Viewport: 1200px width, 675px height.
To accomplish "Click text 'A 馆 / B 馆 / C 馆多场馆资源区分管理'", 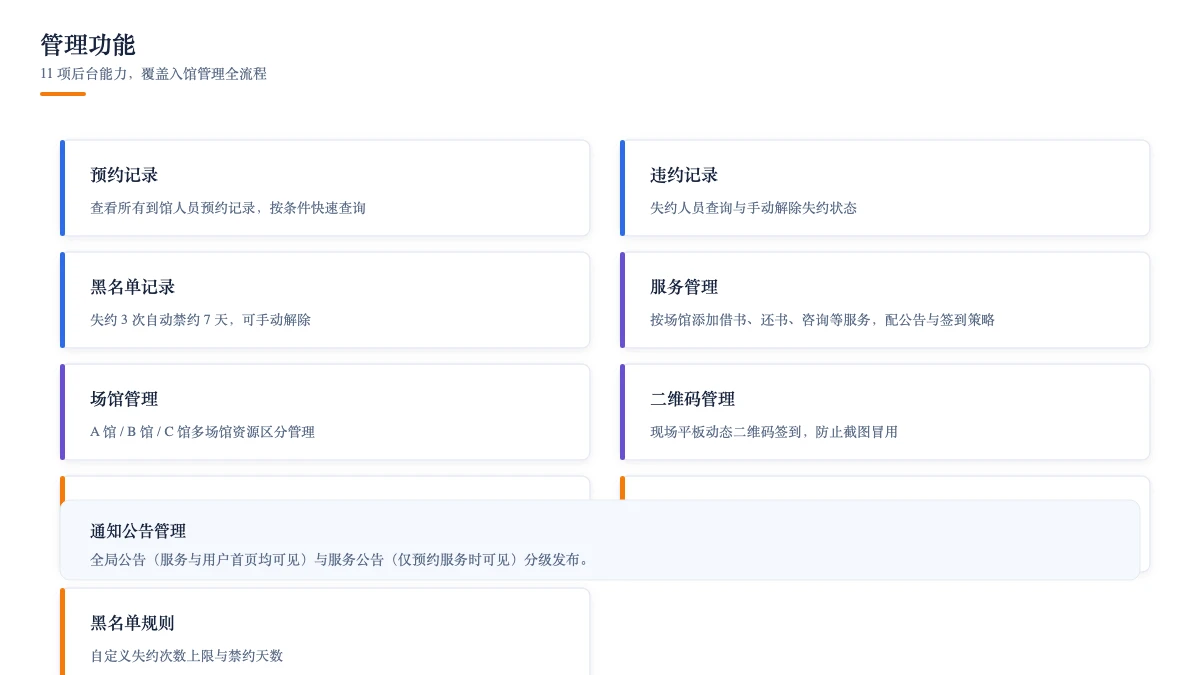I will (x=202, y=432).
